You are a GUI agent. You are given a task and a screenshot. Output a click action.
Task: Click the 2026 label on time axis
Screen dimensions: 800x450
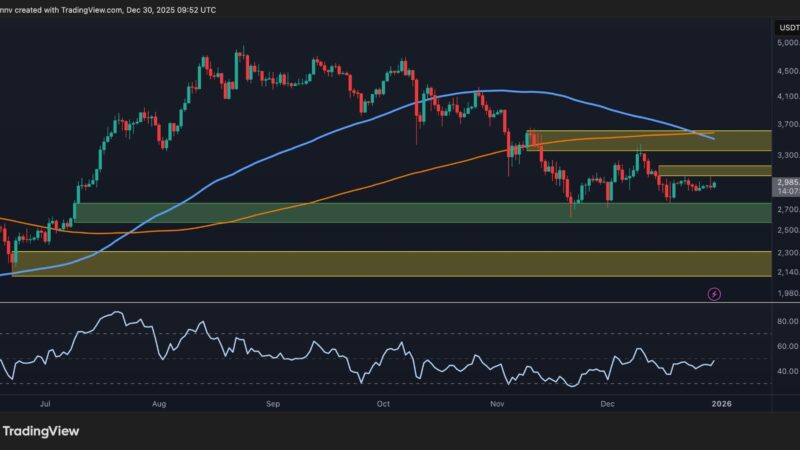[721, 404]
